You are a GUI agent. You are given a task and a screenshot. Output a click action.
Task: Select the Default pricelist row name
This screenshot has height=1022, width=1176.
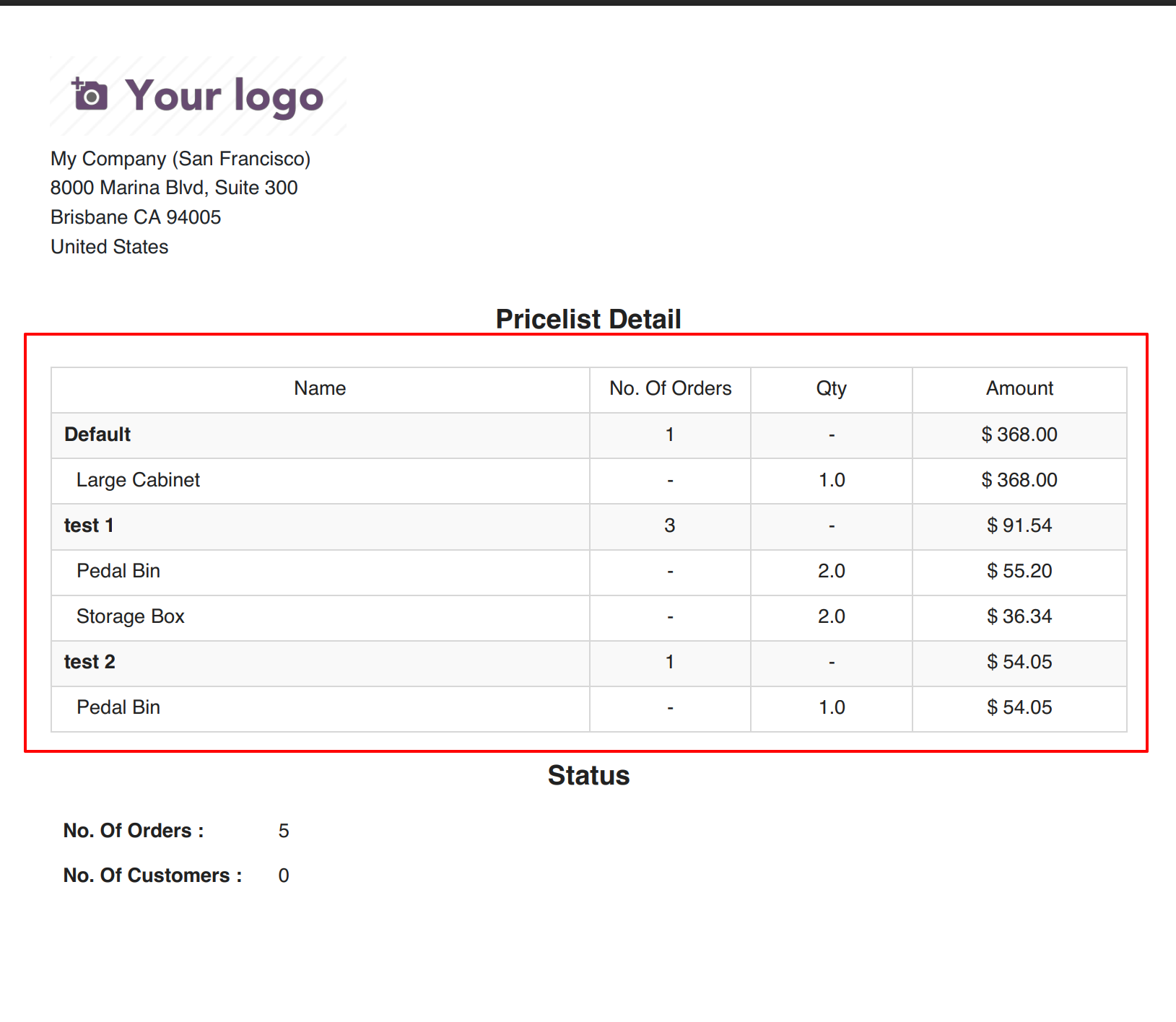tap(97, 434)
